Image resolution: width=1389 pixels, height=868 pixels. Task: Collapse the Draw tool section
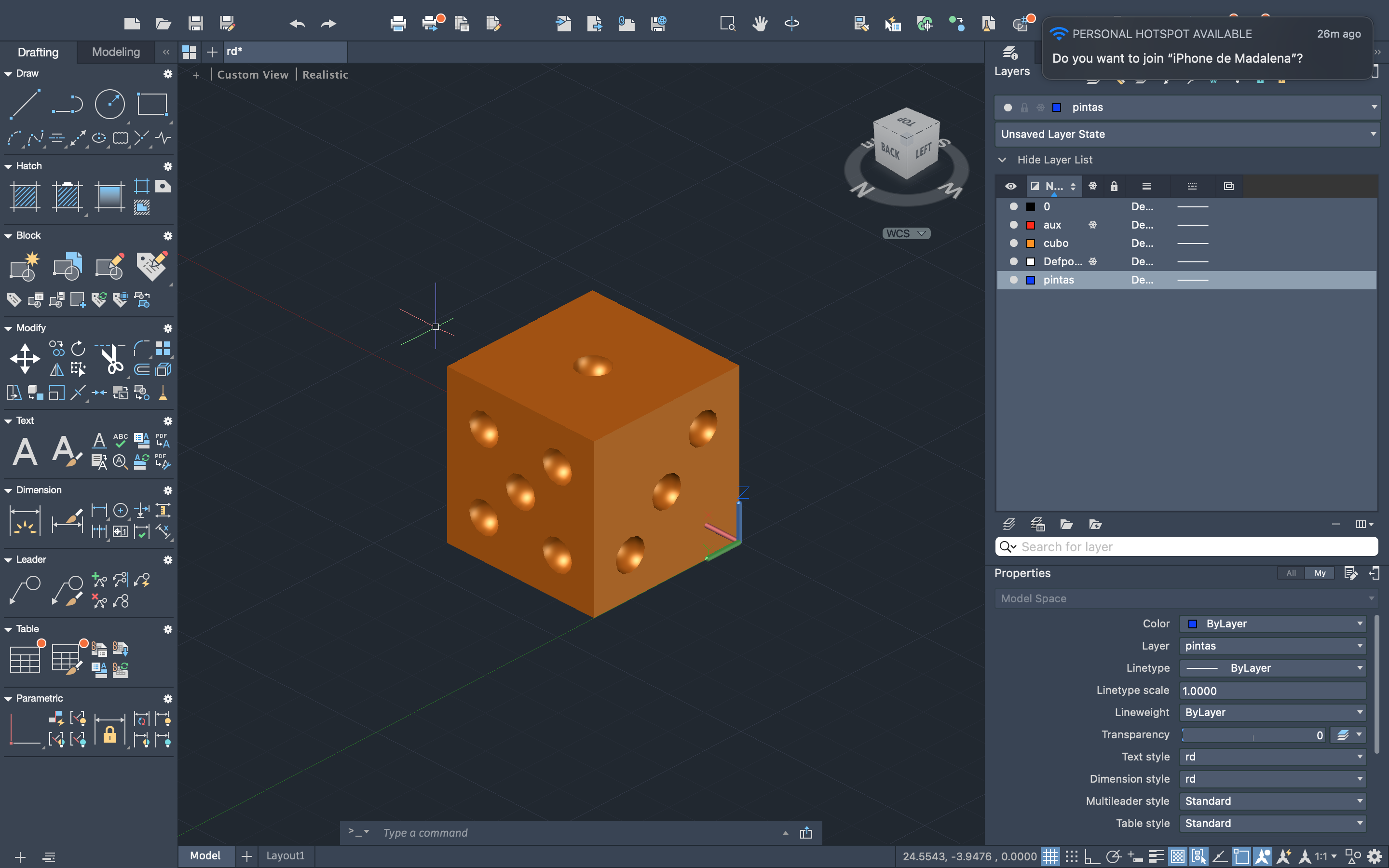pyautogui.click(x=8, y=74)
